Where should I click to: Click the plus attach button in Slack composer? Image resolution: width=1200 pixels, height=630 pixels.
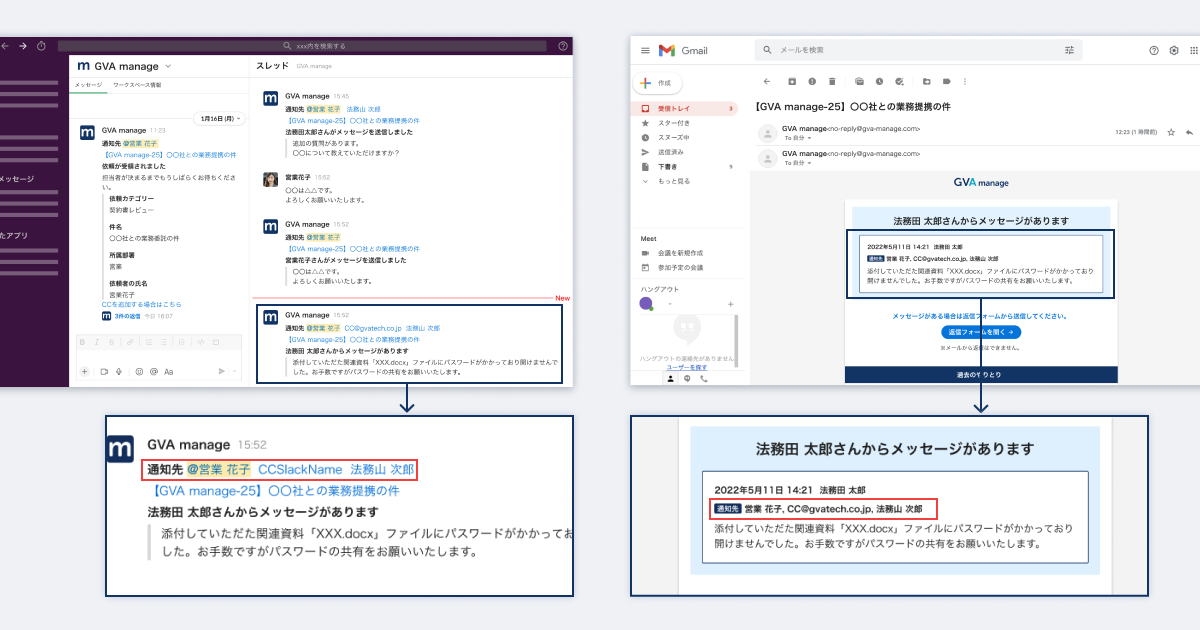tap(84, 372)
